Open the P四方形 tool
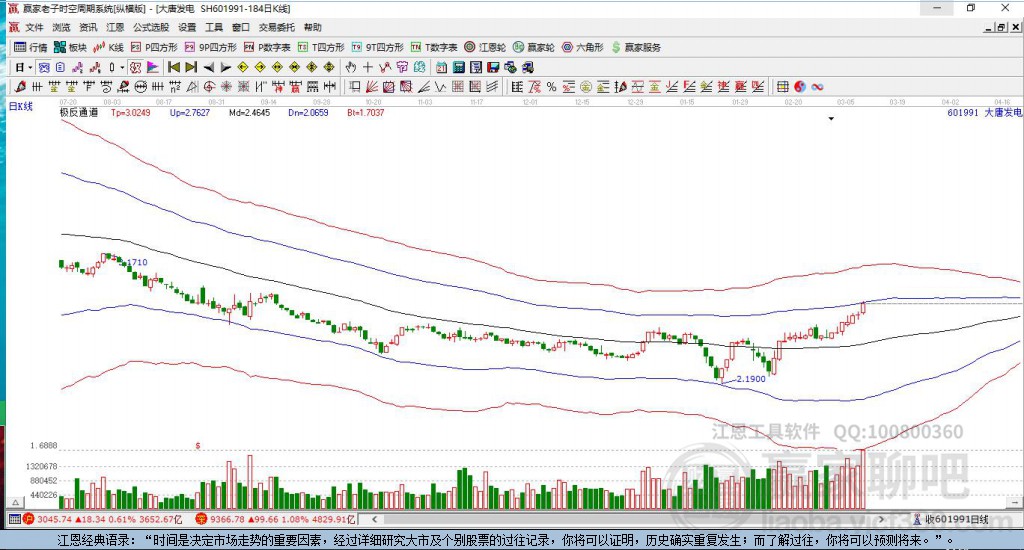Image resolution: width=1024 pixels, height=550 pixels. 154,47
